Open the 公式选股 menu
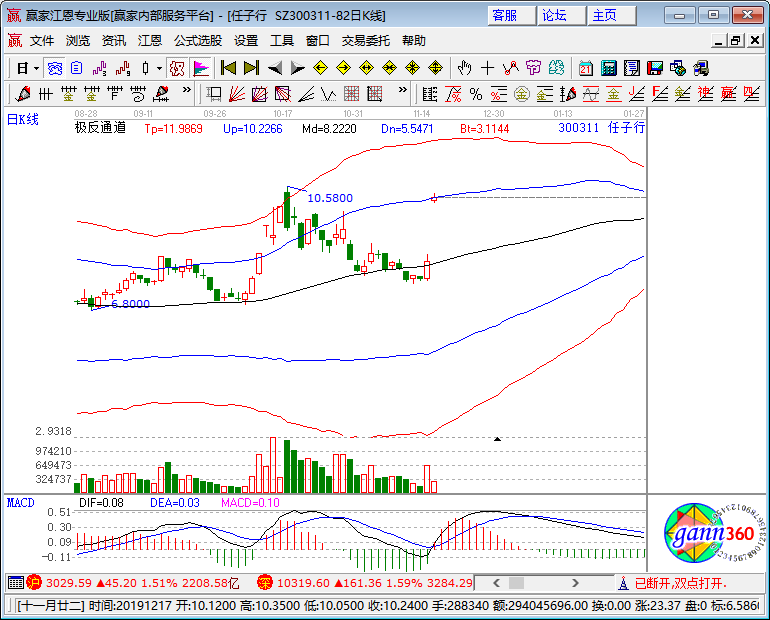 coord(198,41)
